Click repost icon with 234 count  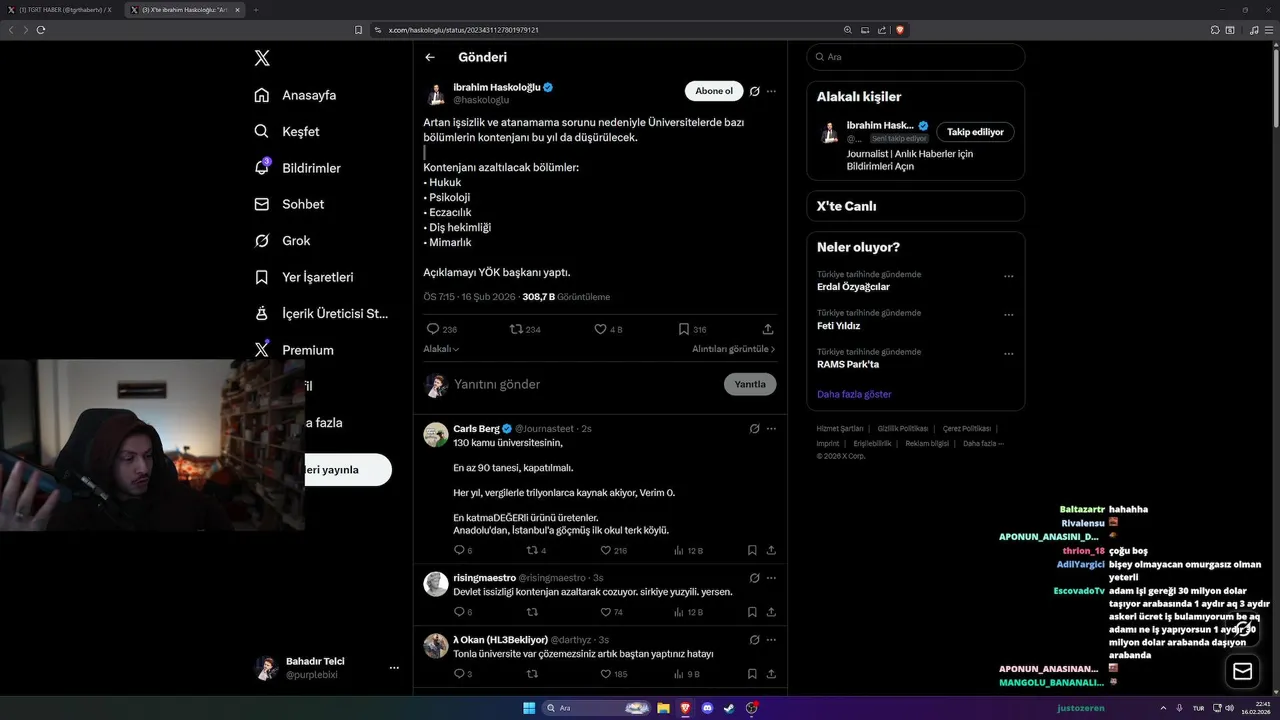click(x=516, y=329)
